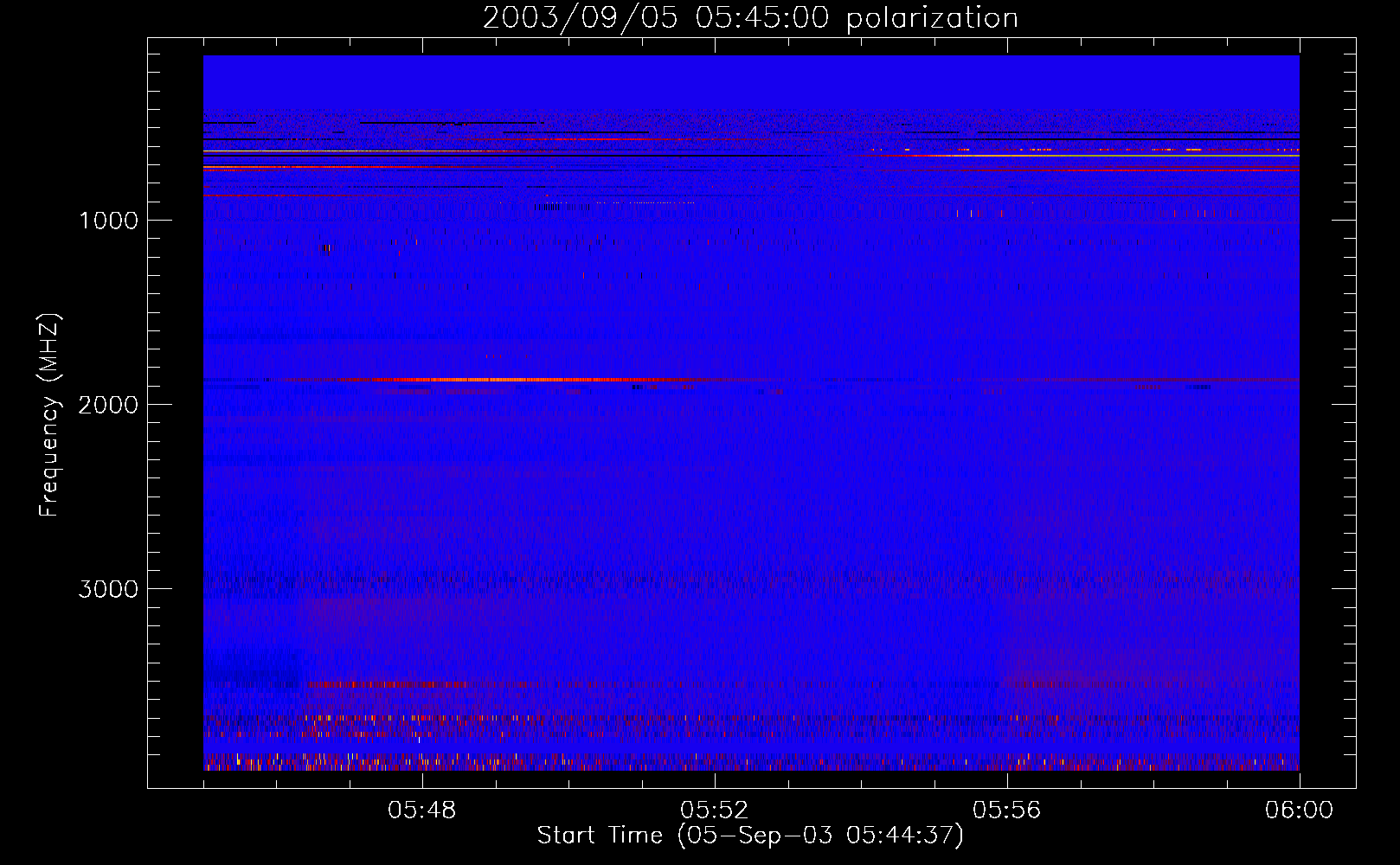Click the 1000 frequency tick label
Screen dimensions: 1400x865
[x=108, y=221]
